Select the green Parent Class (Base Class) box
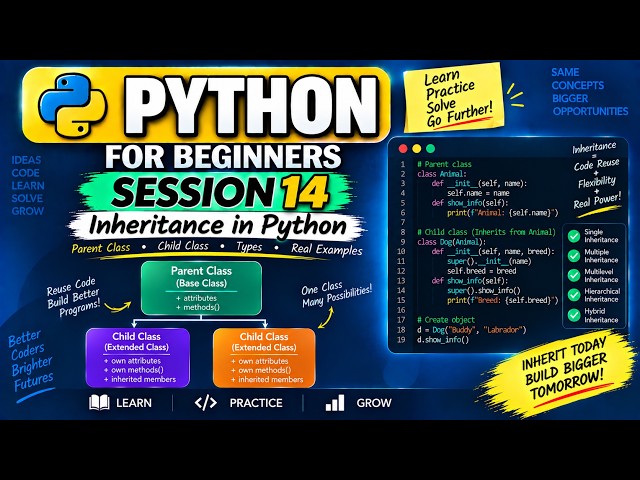 pyautogui.click(x=201, y=288)
